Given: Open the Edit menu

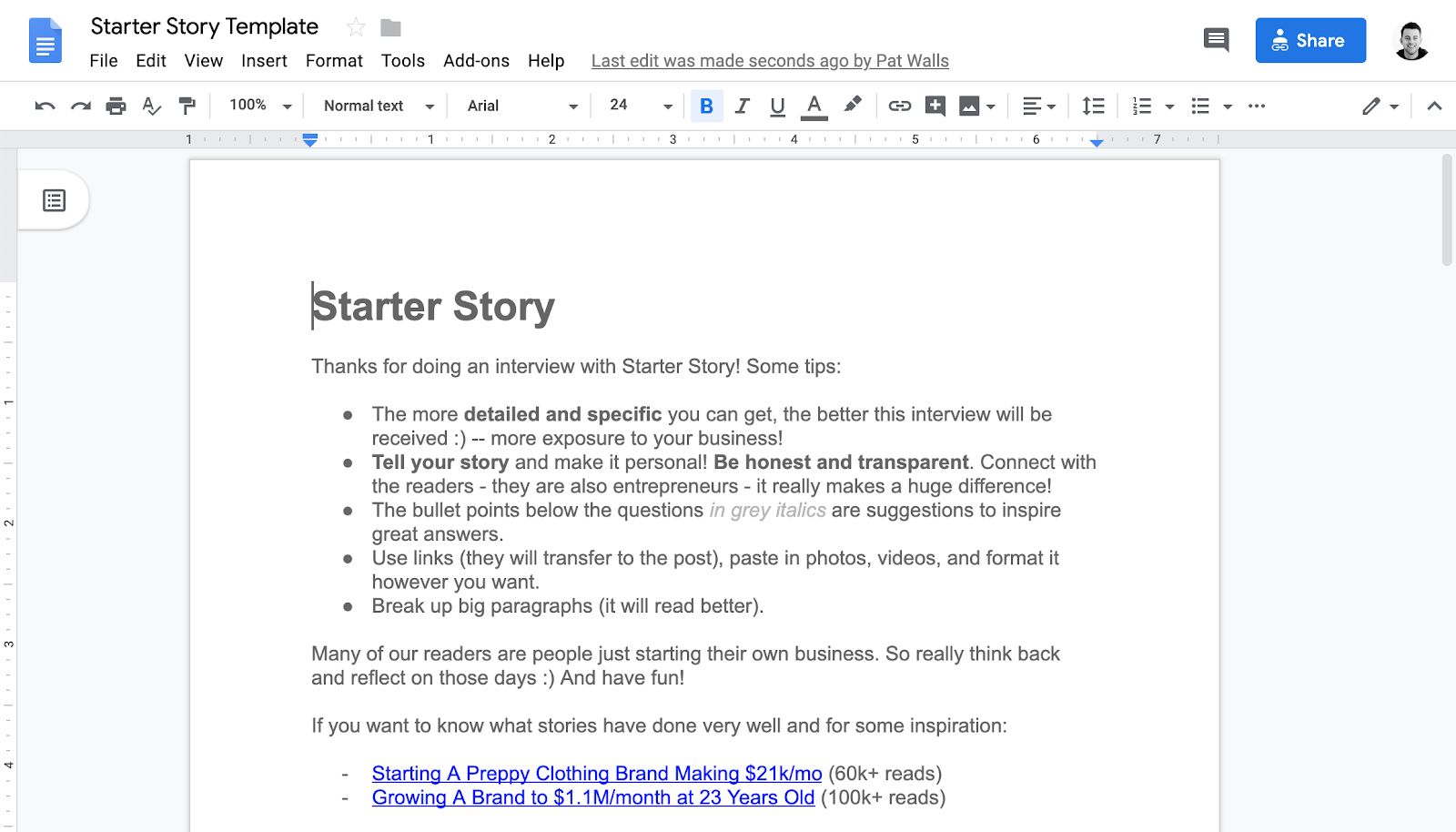Looking at the screenshot, I should point(151,61).
